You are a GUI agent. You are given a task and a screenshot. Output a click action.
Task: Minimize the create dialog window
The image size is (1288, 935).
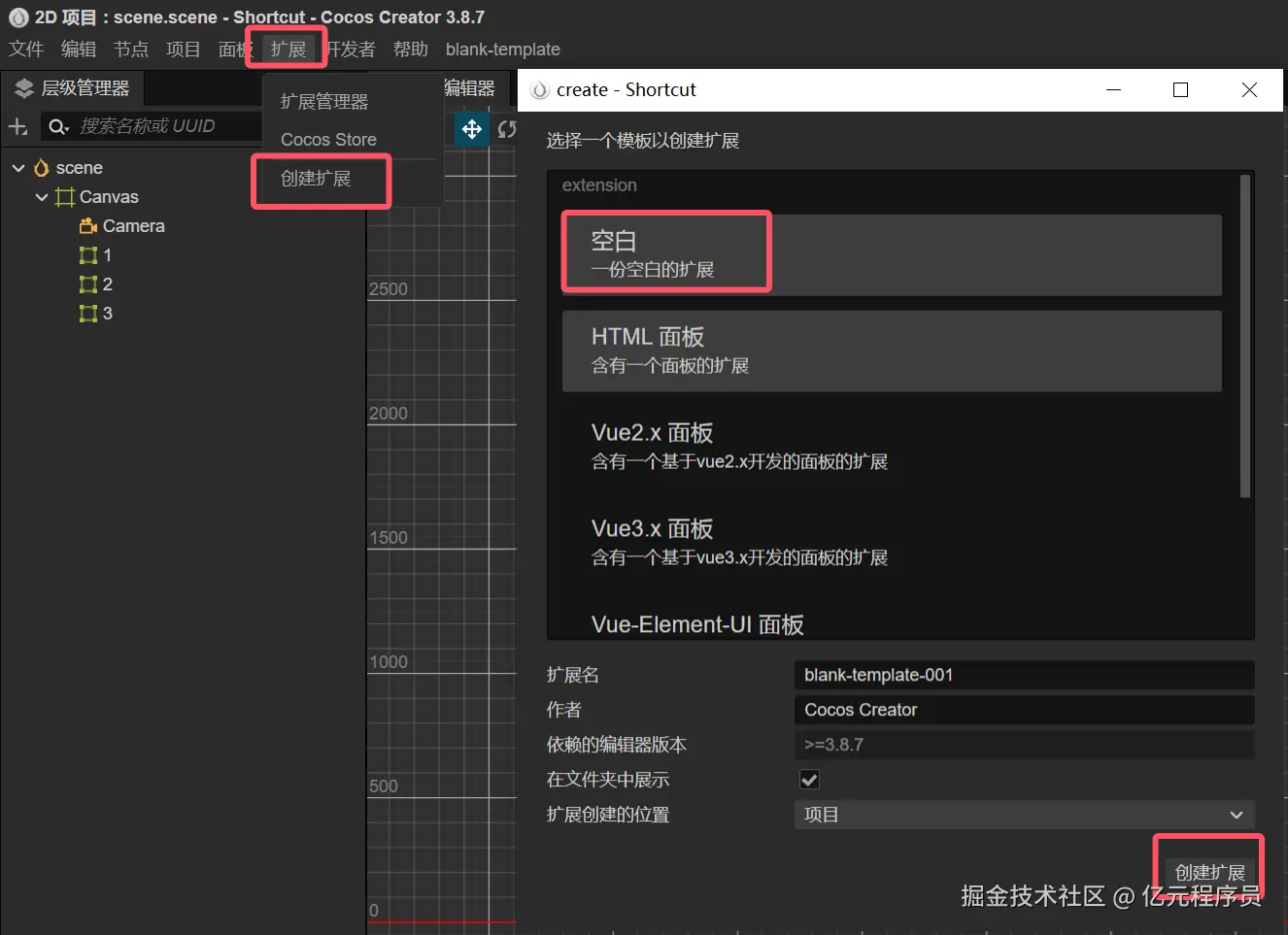tap(1114, 90)
